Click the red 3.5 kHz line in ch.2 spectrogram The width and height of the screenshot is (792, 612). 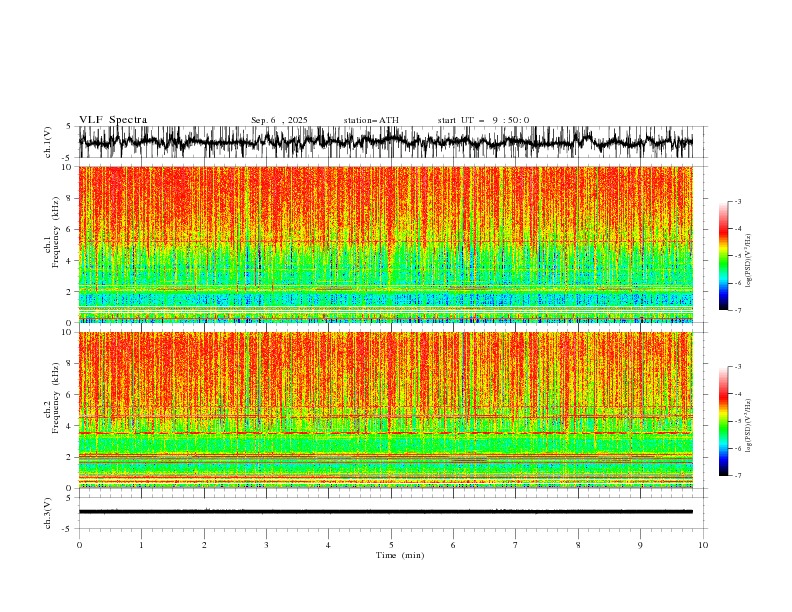[x=386, y=433]
